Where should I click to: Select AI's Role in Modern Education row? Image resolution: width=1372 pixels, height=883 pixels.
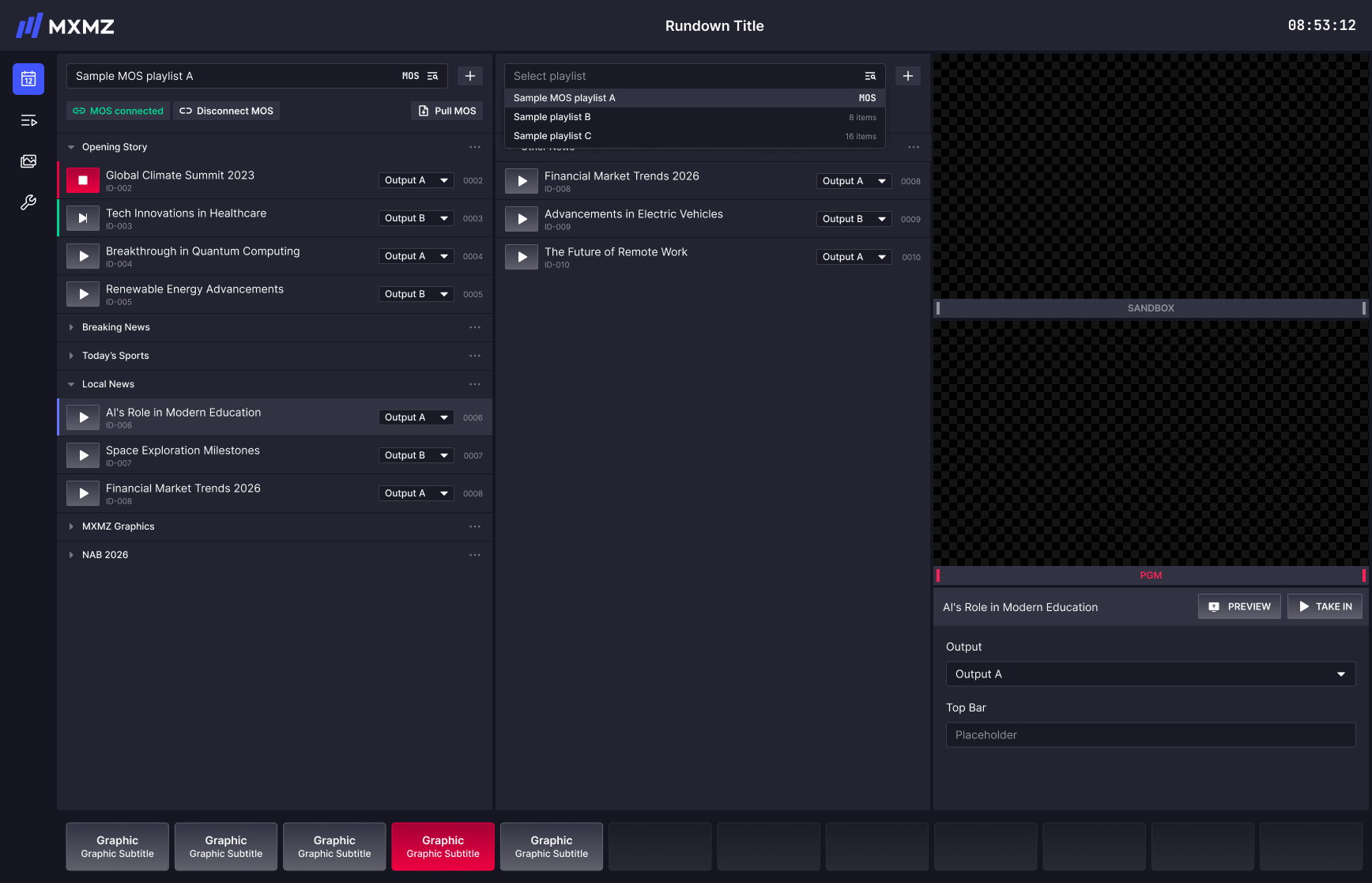pos(275,417)
